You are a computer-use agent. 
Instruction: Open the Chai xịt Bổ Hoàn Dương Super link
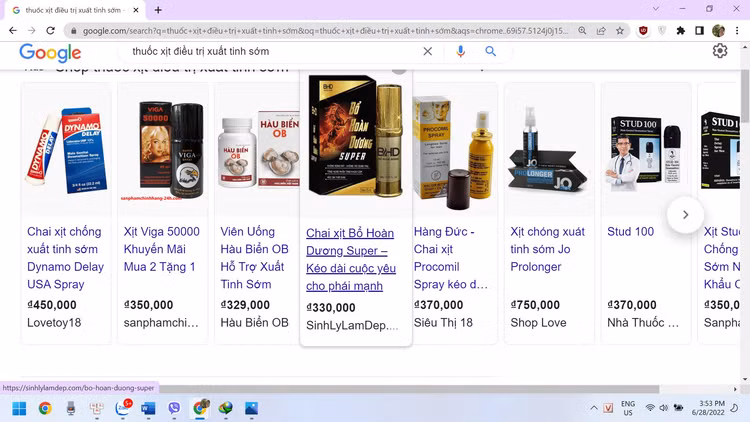point(350,259)
